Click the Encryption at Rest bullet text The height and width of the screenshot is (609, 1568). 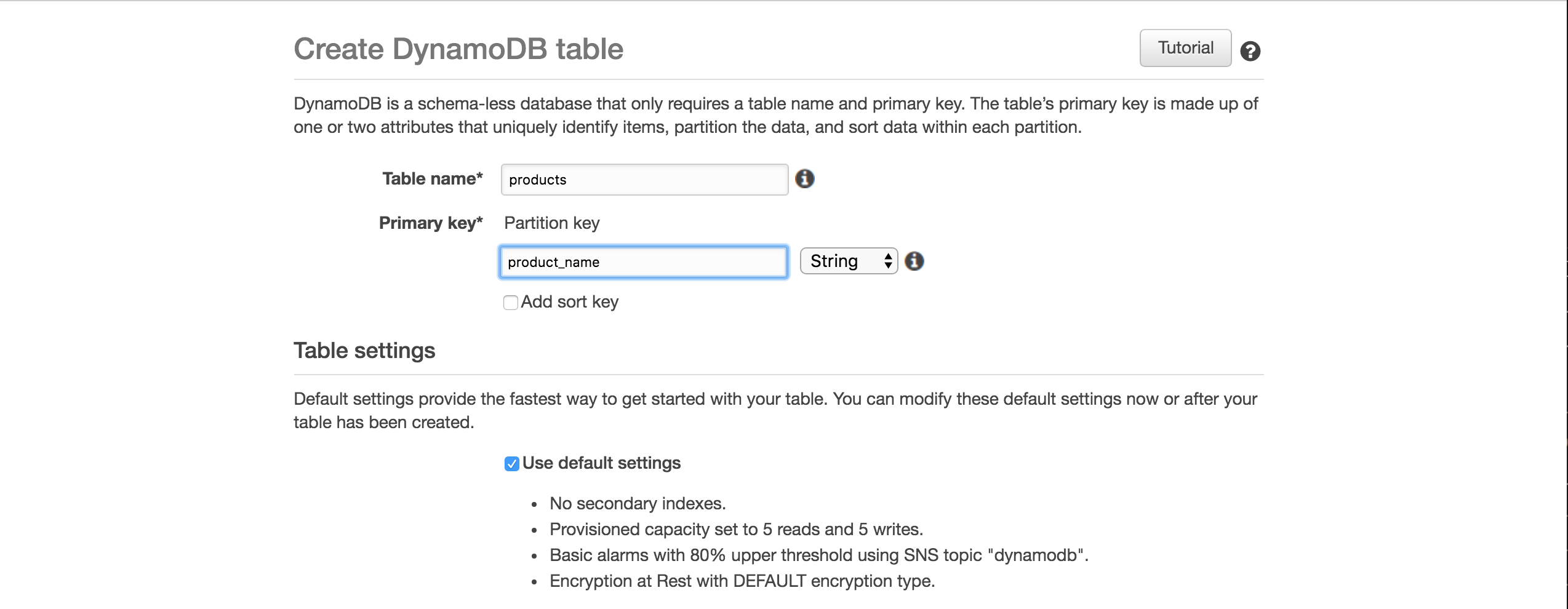click(x=742, y=581)
